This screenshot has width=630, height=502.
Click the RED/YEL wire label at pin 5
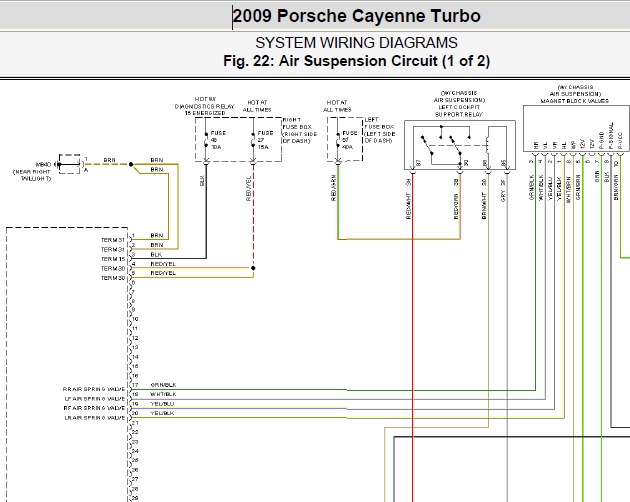[x=163, y=273]
